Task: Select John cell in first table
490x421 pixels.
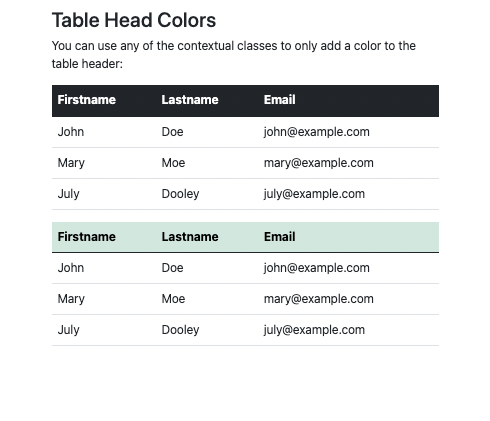Action: coord(71,132)
